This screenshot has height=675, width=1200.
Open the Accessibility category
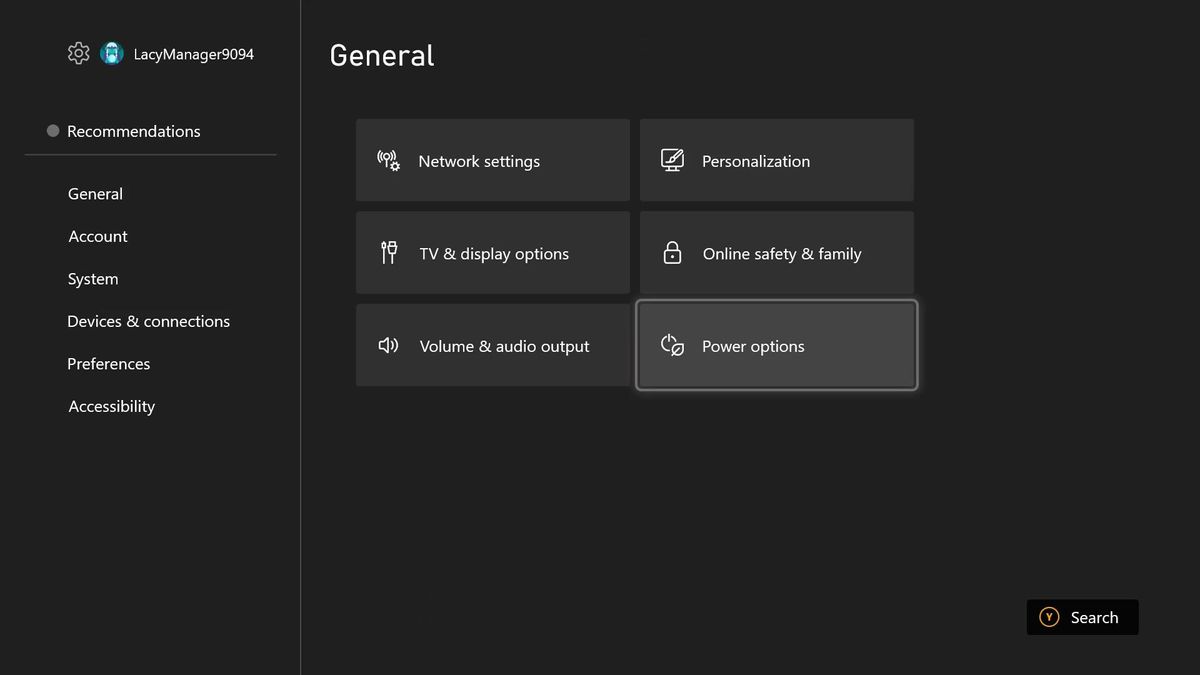click(111, 406)
